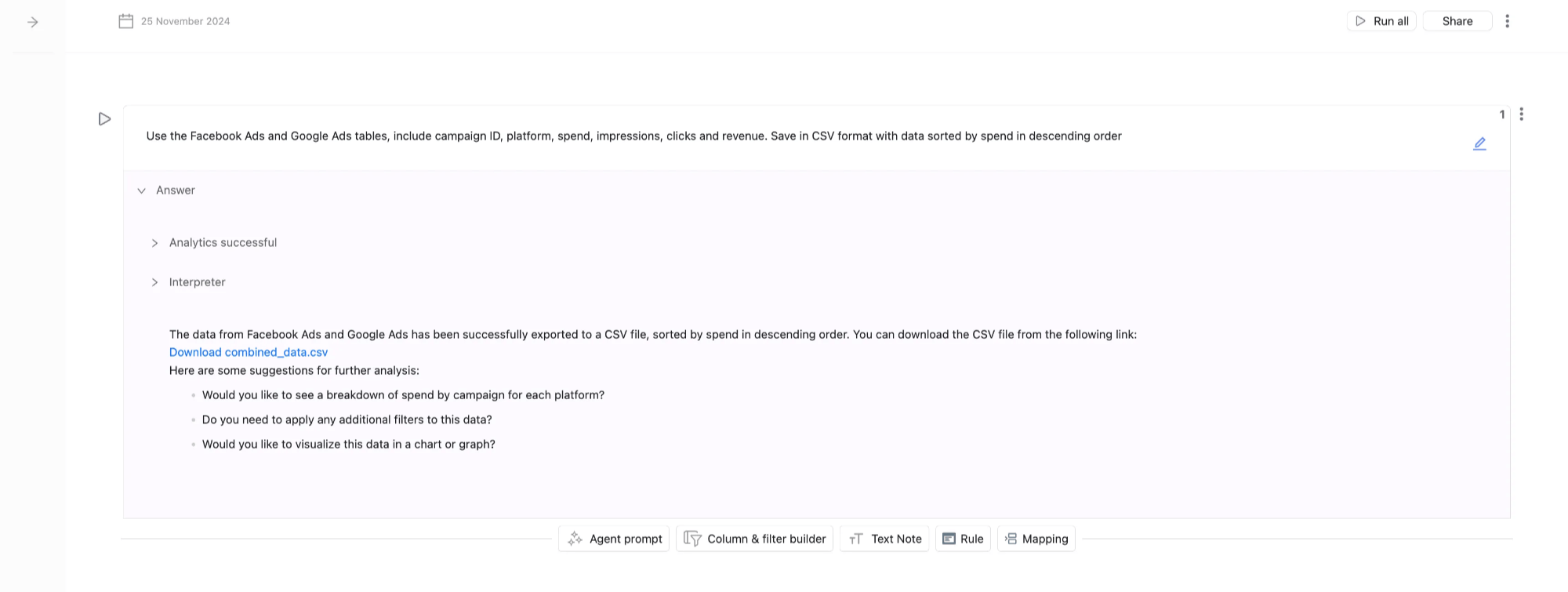Click the Share button

point(1457,21)
